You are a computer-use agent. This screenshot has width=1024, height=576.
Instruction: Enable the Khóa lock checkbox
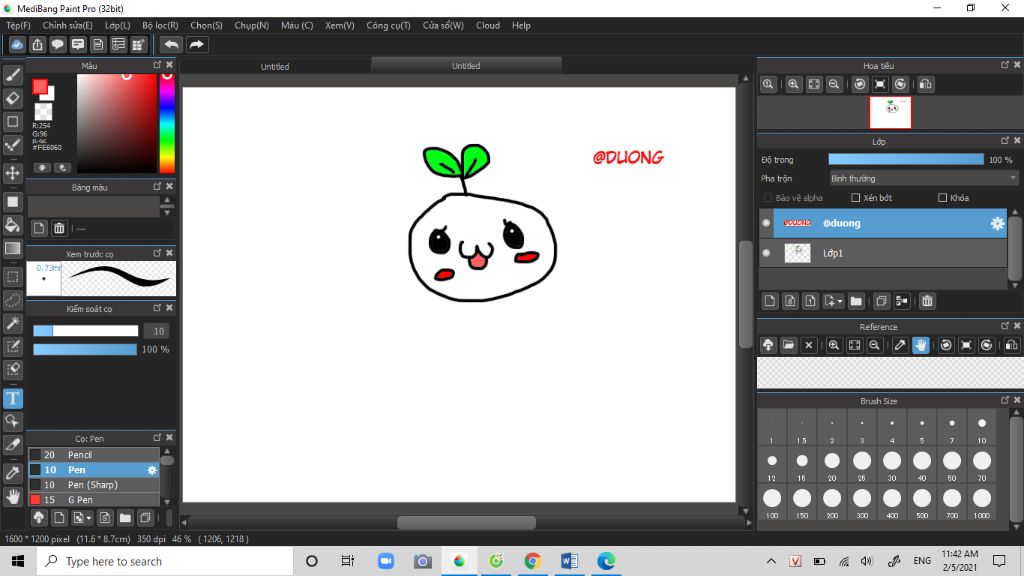click(x=942, y=197)
